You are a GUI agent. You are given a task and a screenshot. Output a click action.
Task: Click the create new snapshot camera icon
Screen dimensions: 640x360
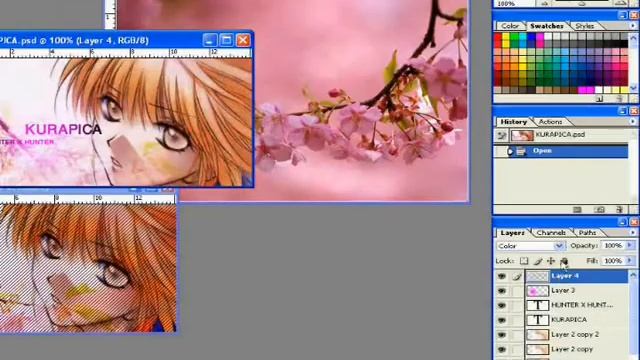pos(599,210)
